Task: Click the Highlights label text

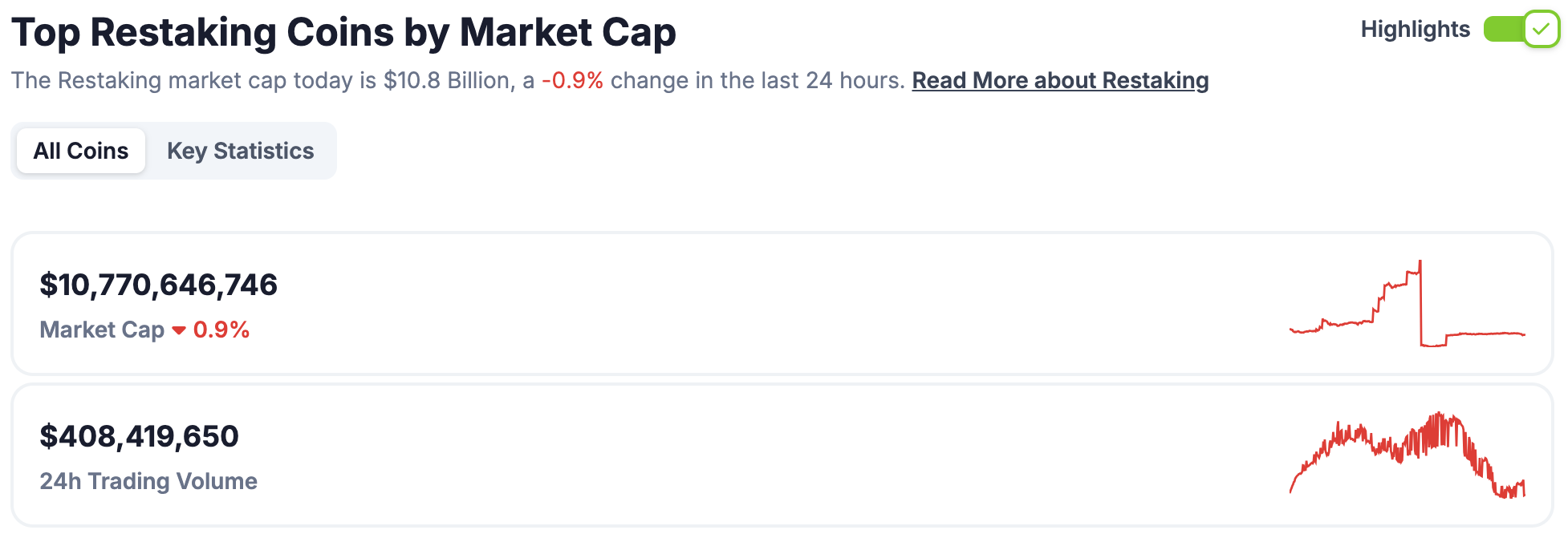Action: [1415, 30]
